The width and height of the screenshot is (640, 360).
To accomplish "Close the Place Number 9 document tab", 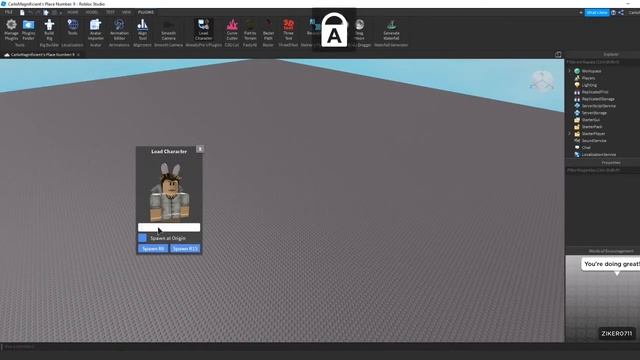I will pyautogui.click(x=78, y=54).
